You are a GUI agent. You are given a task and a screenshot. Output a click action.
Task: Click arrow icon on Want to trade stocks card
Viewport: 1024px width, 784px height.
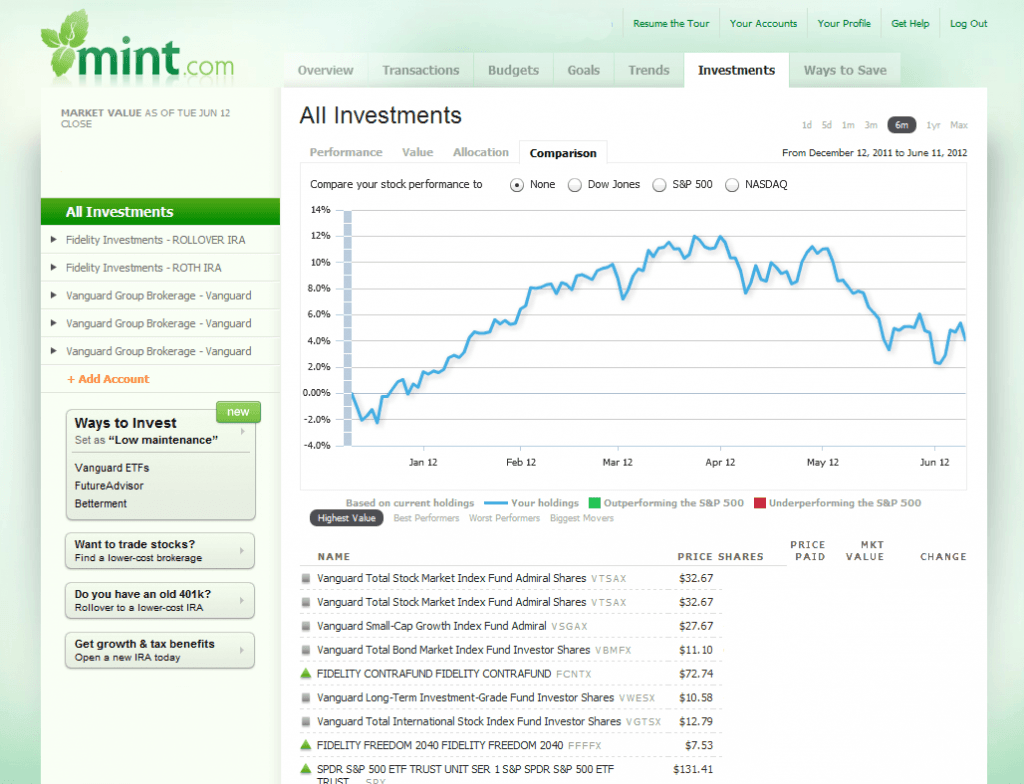point(242,551)
